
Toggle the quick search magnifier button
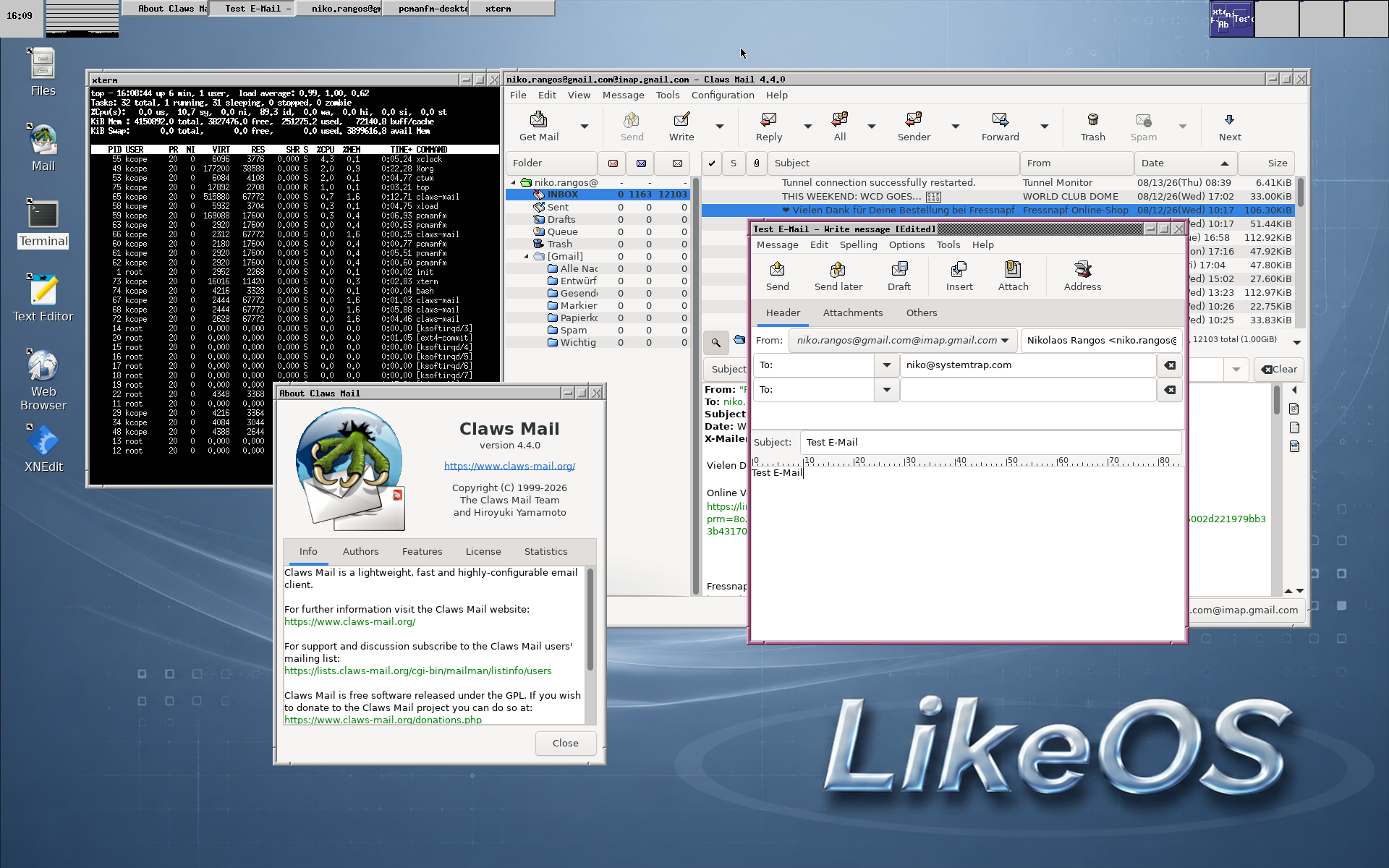coord(715,343)
